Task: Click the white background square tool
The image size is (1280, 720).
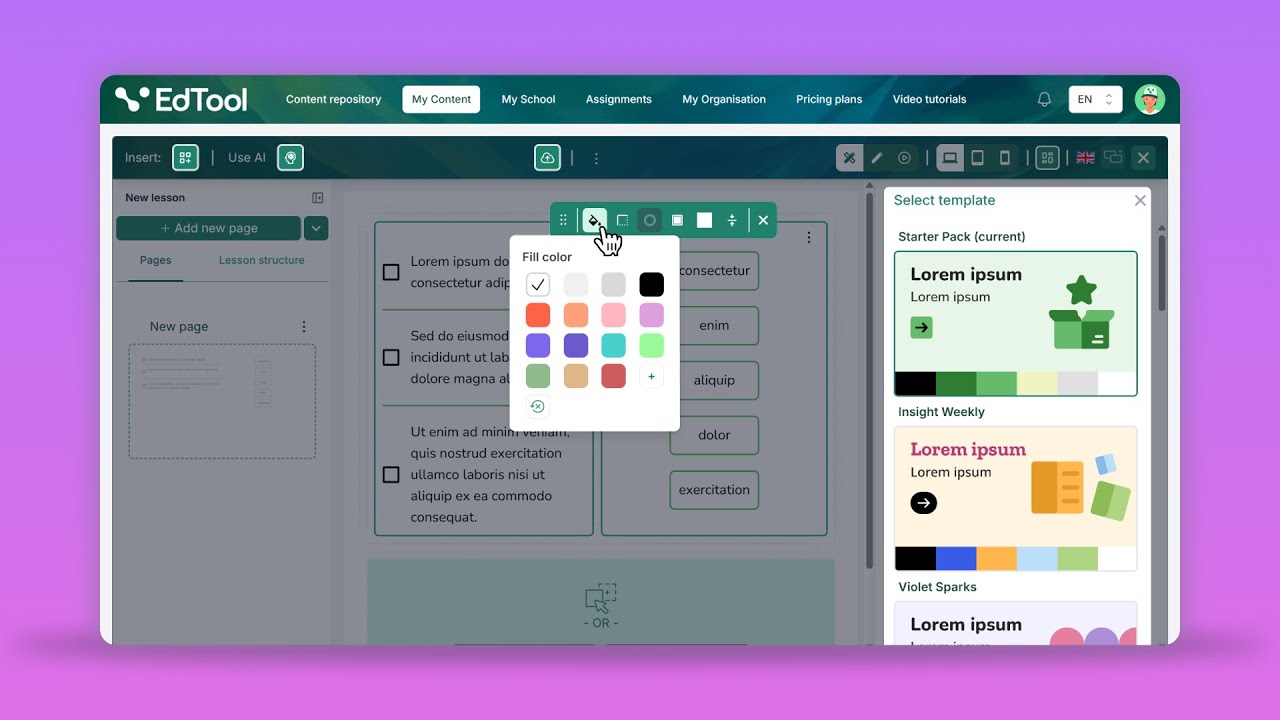Action: tap(705, 220)
